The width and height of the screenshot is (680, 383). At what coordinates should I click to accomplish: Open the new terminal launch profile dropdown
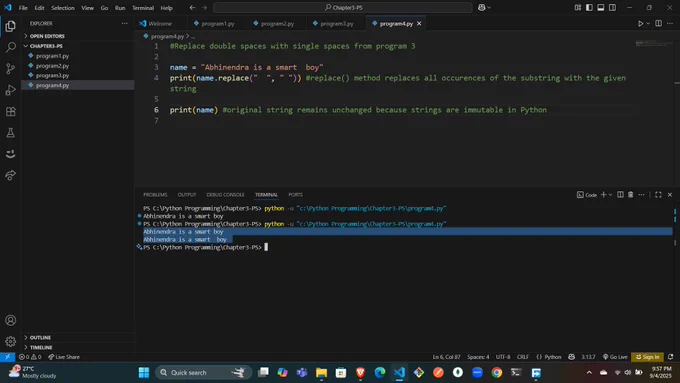[x=611, y=195]
